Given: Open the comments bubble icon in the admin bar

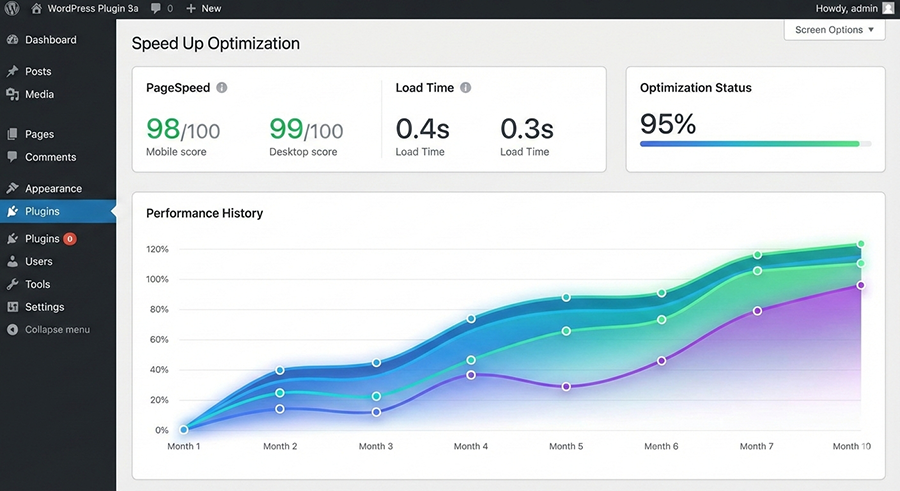Looking at the screenshot, I should click(156, 8).
